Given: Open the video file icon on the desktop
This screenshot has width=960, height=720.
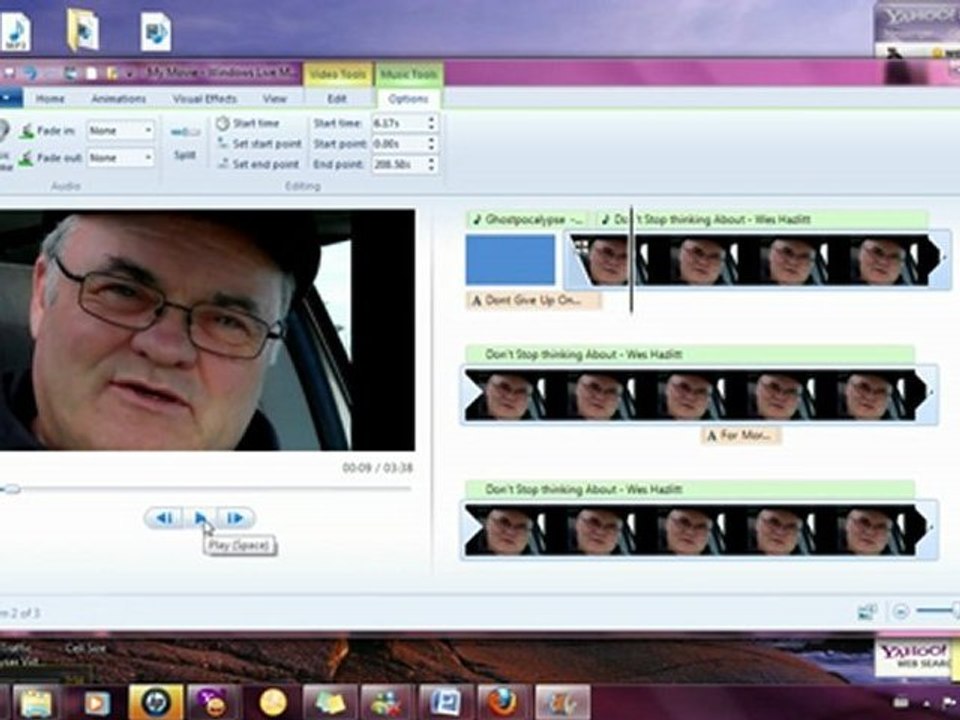Looking at the screenshot, I should coord(156,31).
